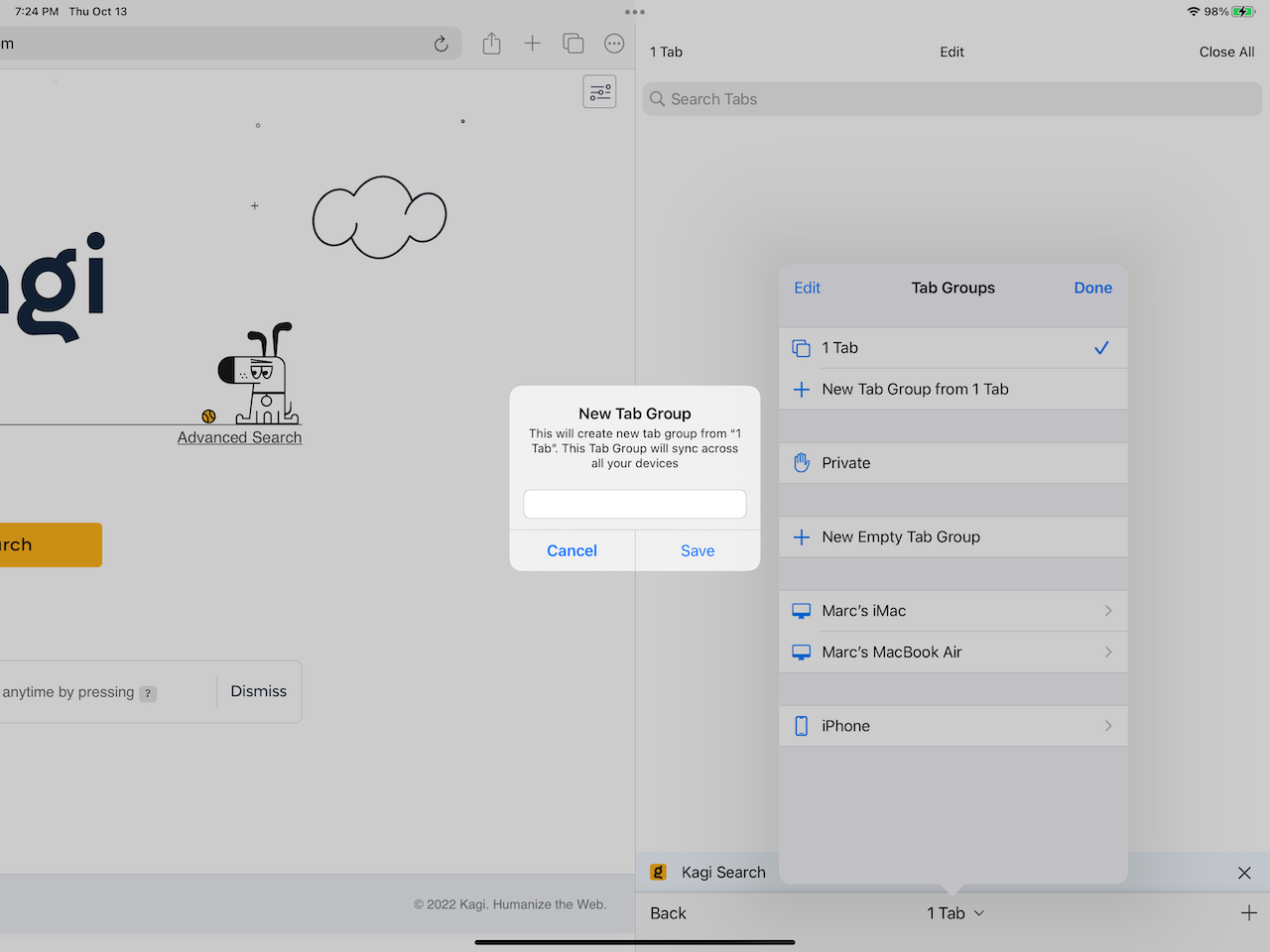This screenshot has height=952, width=1270.
Task: Open the Share sheet icon
Action: 491,43
